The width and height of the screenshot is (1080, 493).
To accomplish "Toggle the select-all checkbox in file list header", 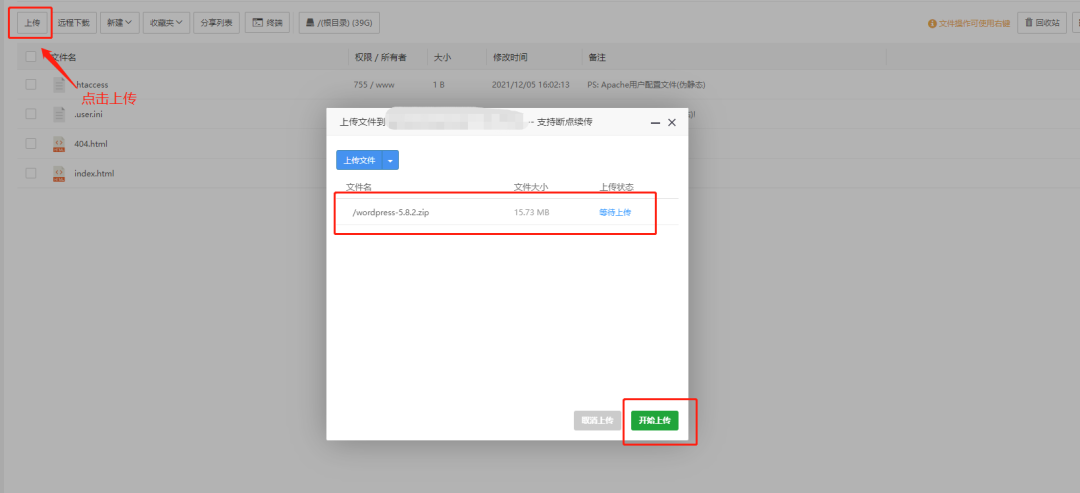I will click(x=31, y=57).
